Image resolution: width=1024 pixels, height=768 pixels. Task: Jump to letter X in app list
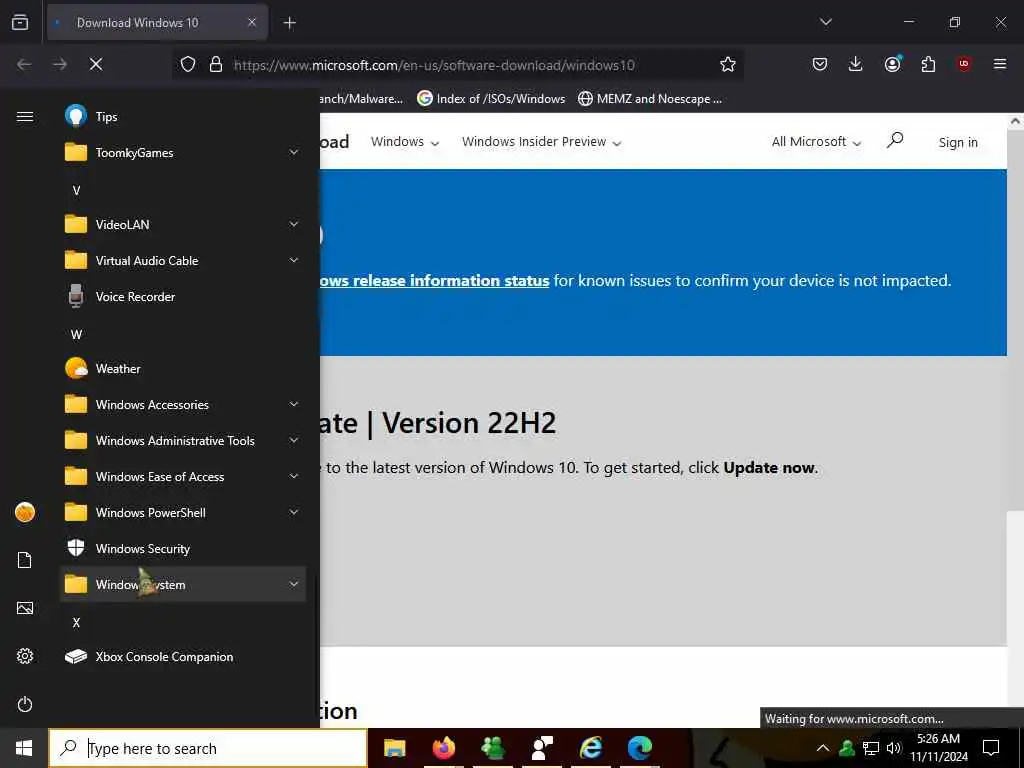click(x=76, y=622)
